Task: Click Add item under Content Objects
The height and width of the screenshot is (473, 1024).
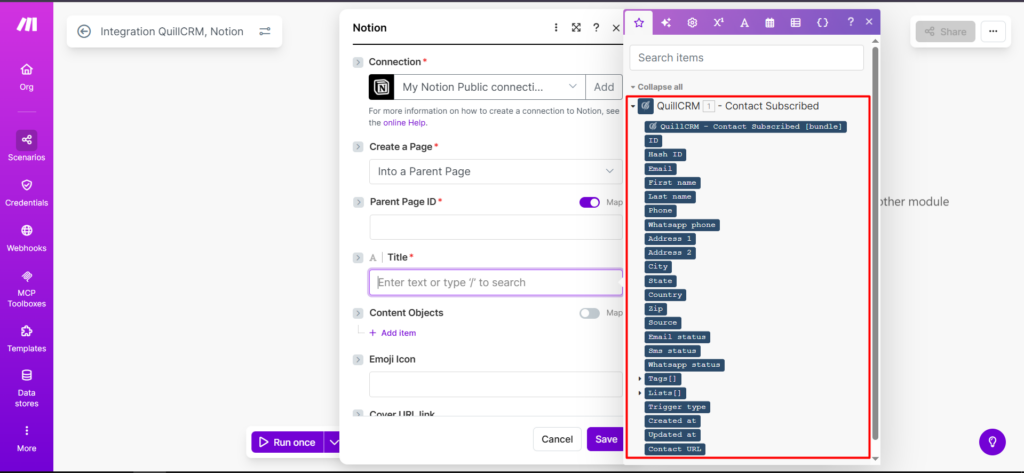Action: click(392, 333)
